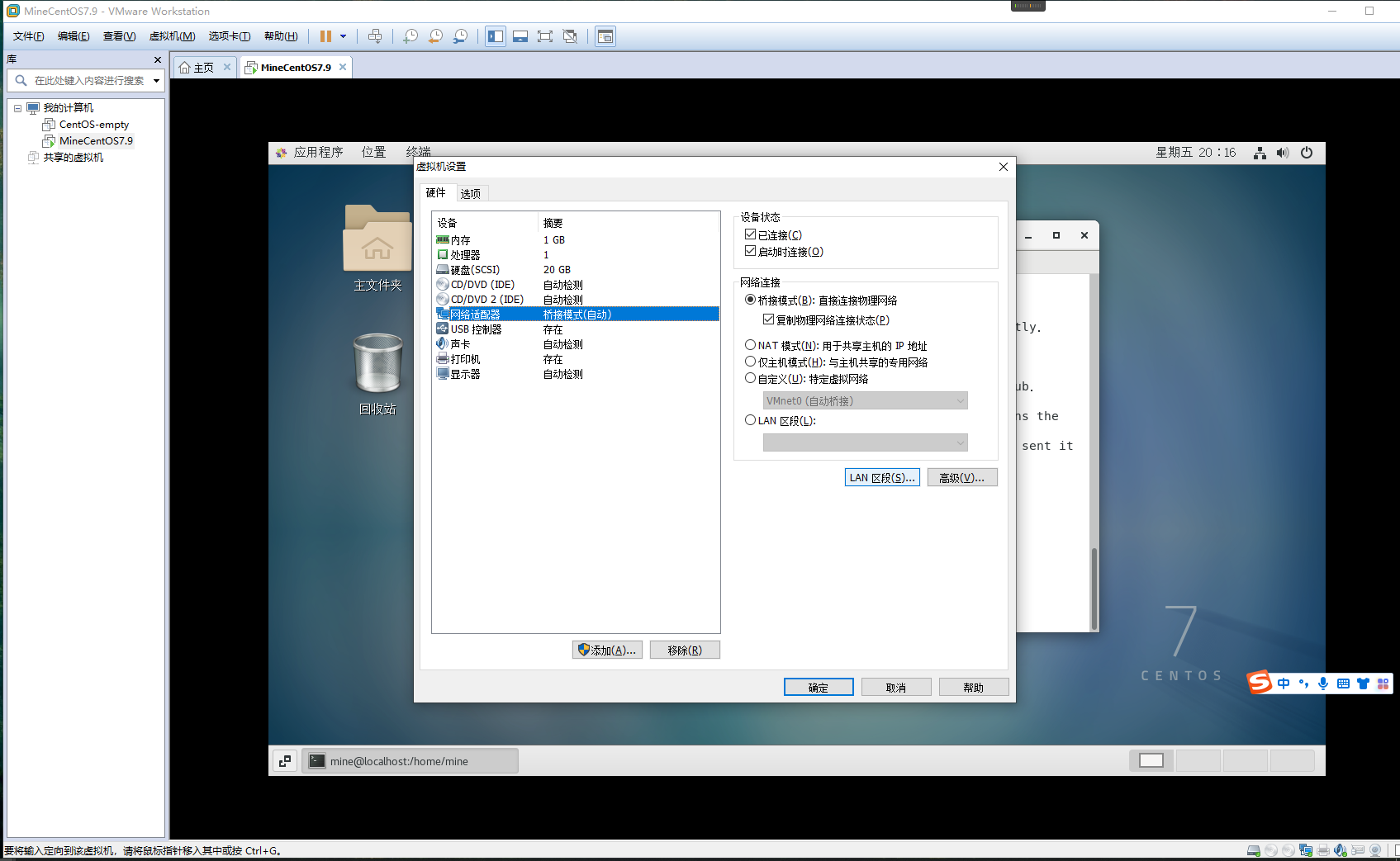The width and height of the screenshot is (1400, 861).
Task: Click the CentOS network status icon
Action: click(x=1260, y=153)
